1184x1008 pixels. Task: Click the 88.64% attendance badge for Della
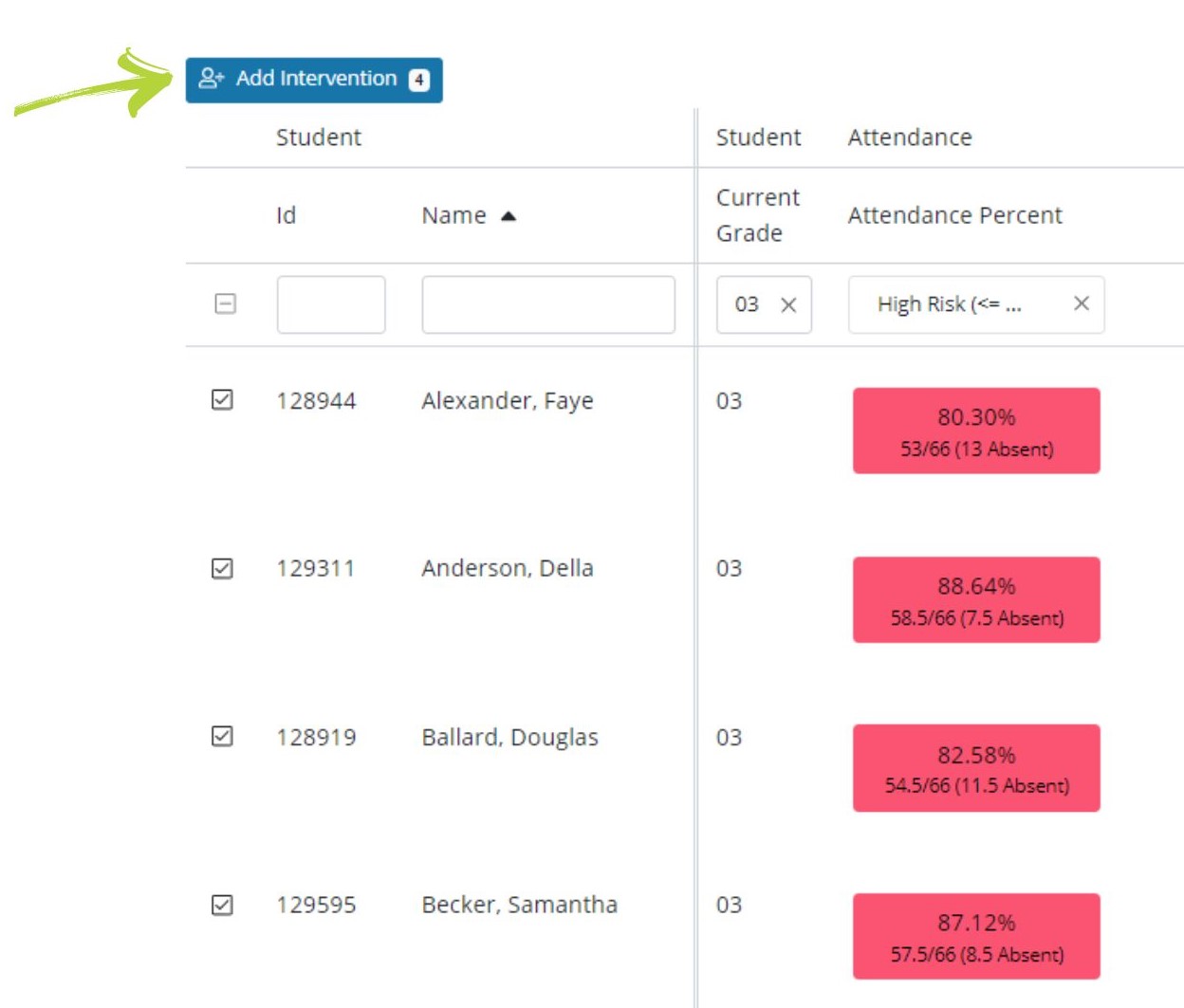[976, 599]
